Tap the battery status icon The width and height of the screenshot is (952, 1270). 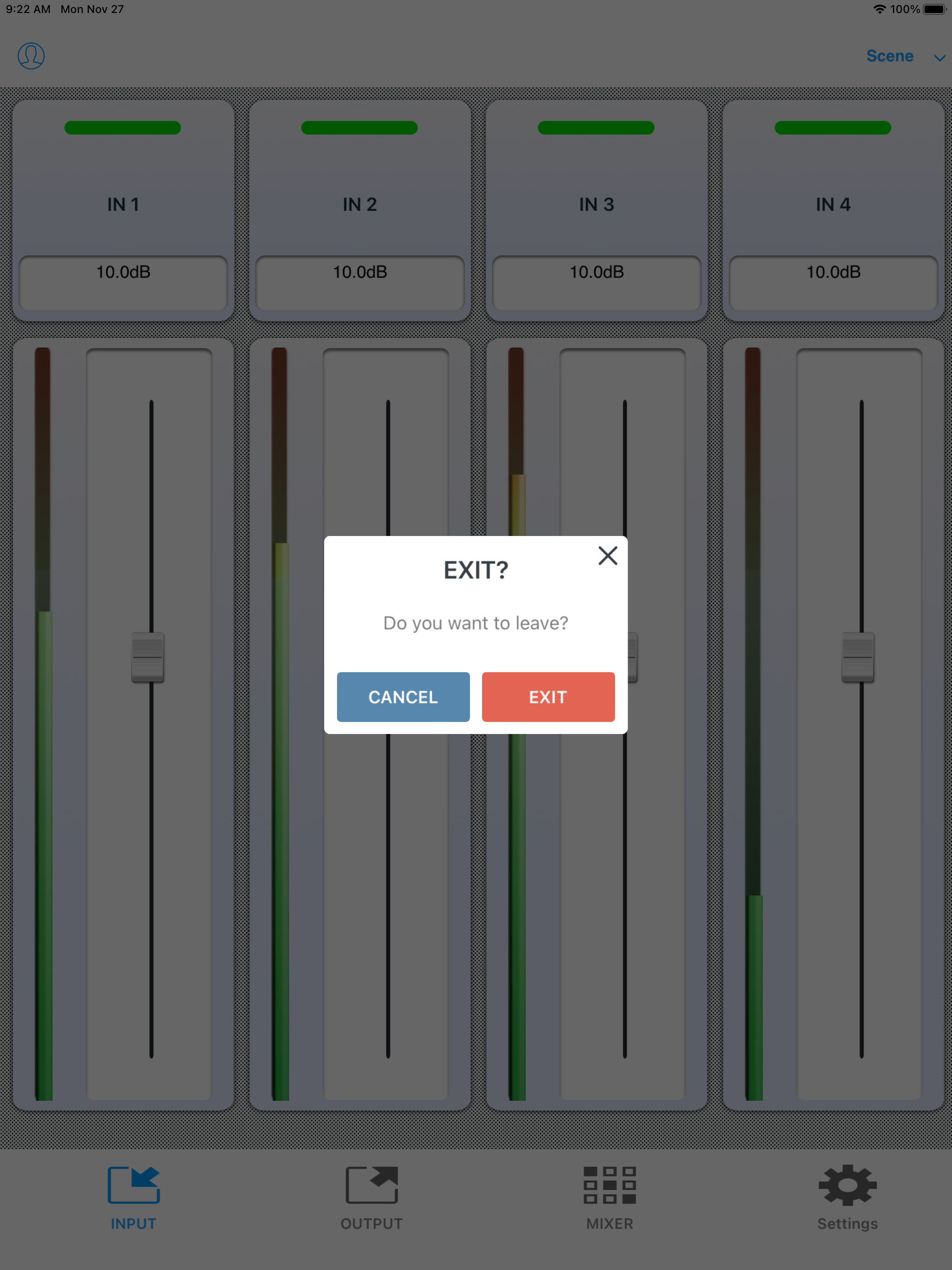click(934, 9)
